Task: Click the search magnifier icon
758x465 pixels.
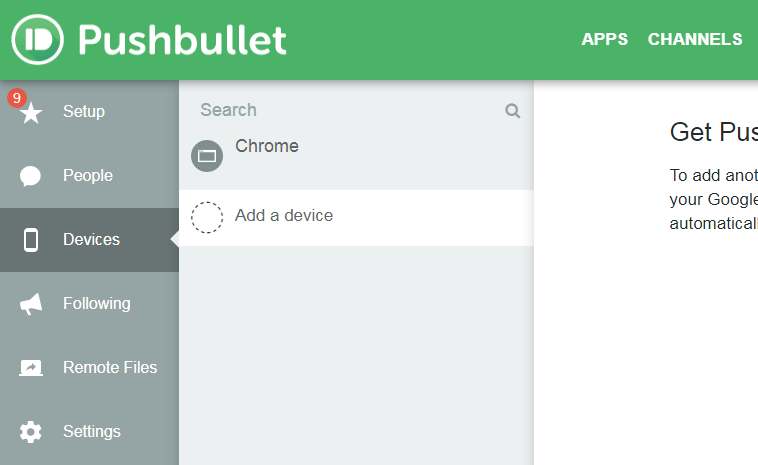Action: tap(513, 111)
